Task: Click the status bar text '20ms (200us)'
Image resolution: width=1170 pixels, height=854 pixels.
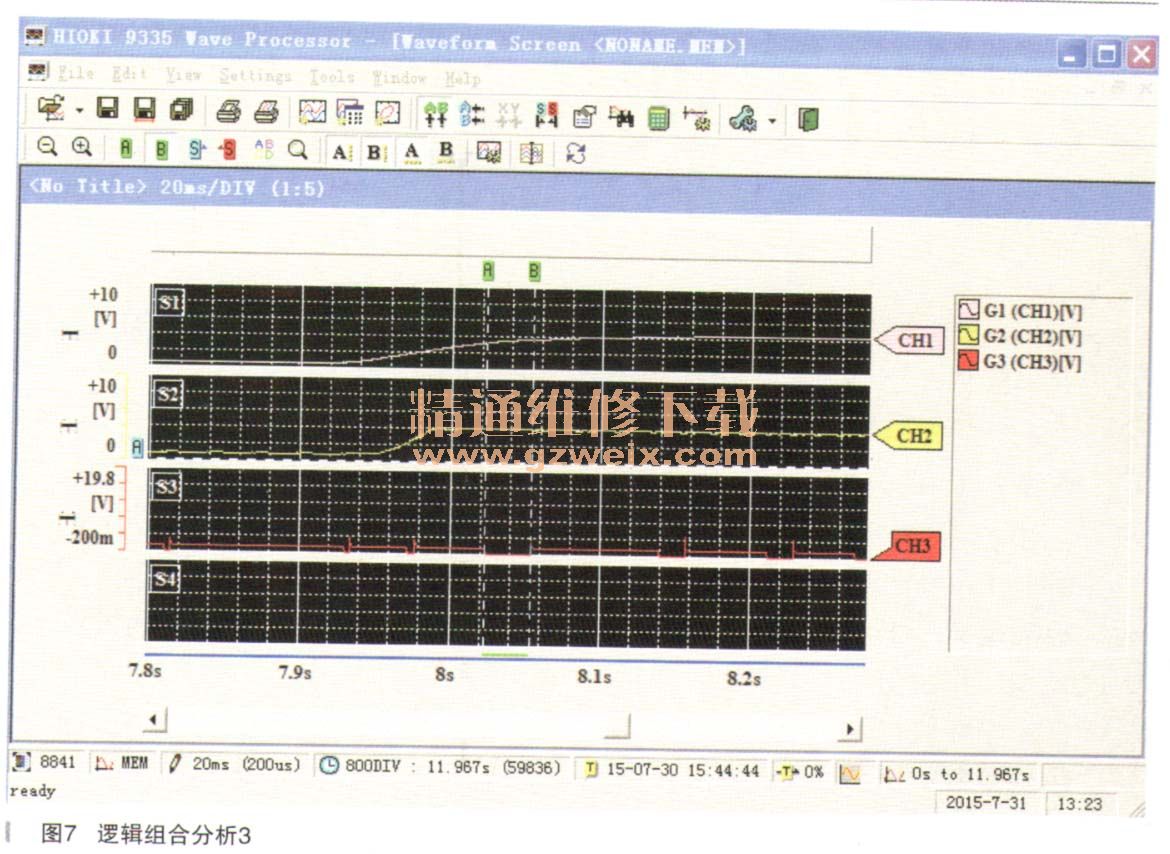Action: tap(246, 764)
